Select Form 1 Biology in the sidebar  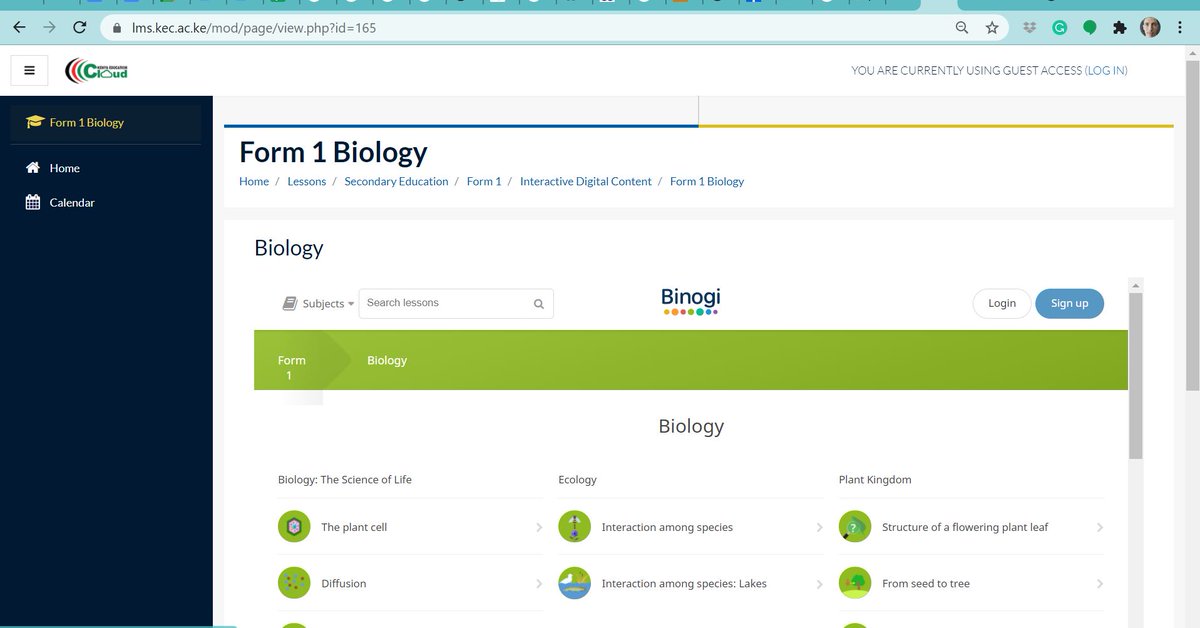pos(87,121)
